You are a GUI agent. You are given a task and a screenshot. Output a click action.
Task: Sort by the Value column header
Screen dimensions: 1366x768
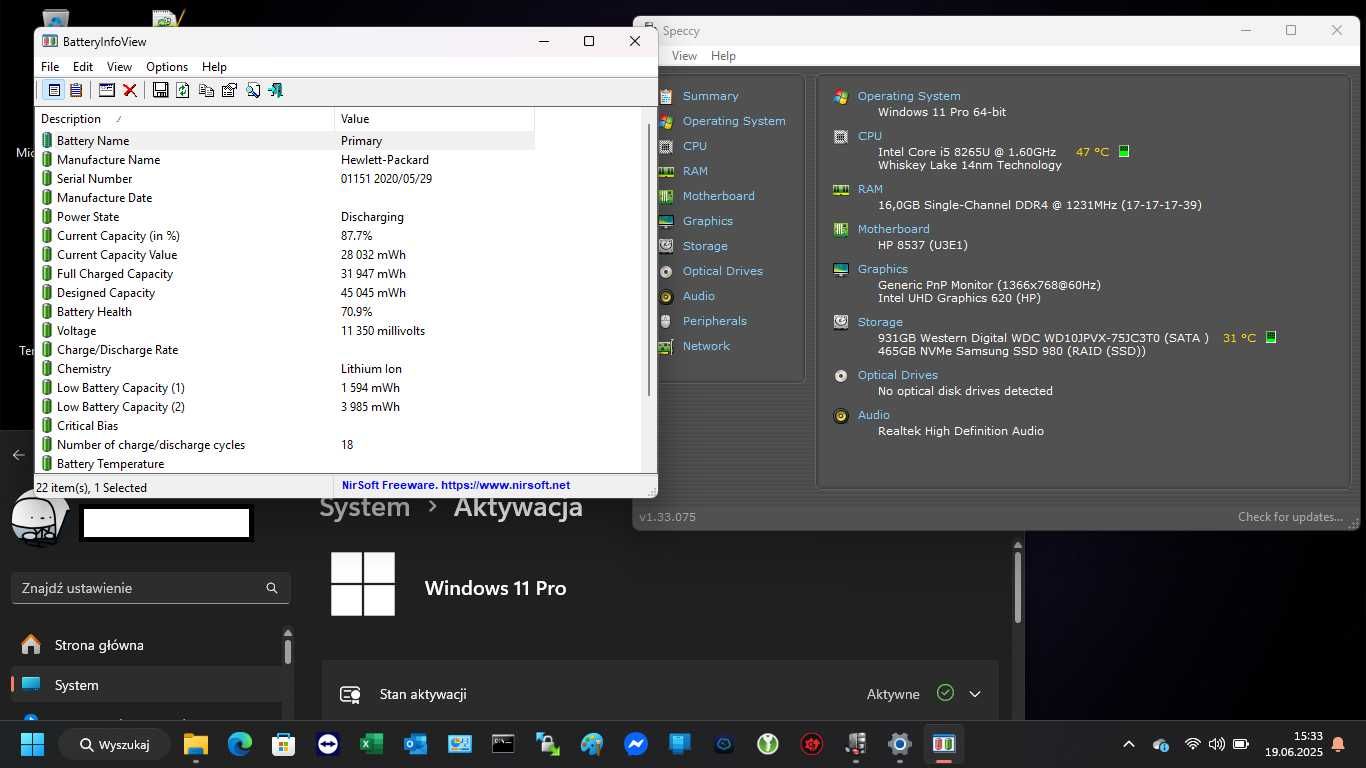(x=435, y=118)
